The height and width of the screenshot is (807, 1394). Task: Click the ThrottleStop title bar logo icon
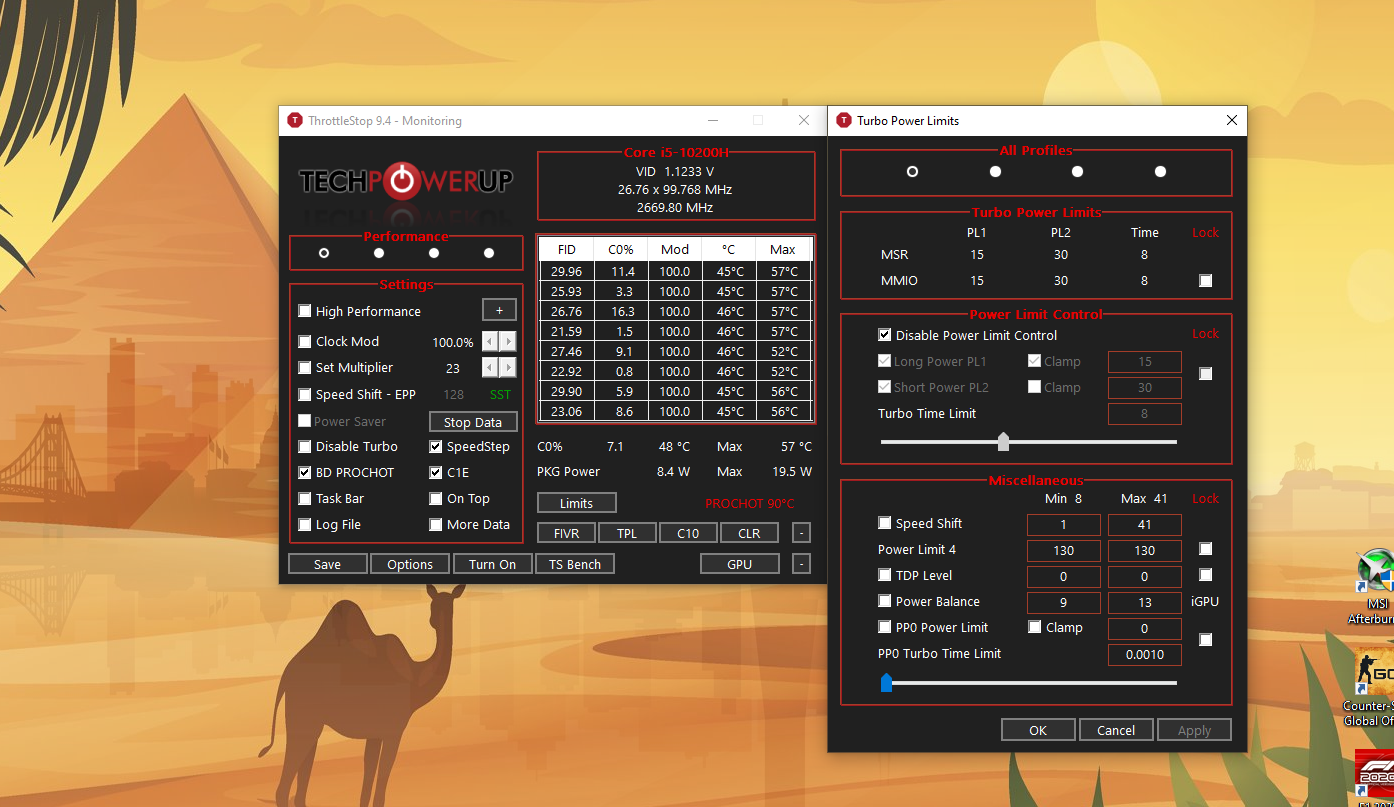click(x=295, y=121)
